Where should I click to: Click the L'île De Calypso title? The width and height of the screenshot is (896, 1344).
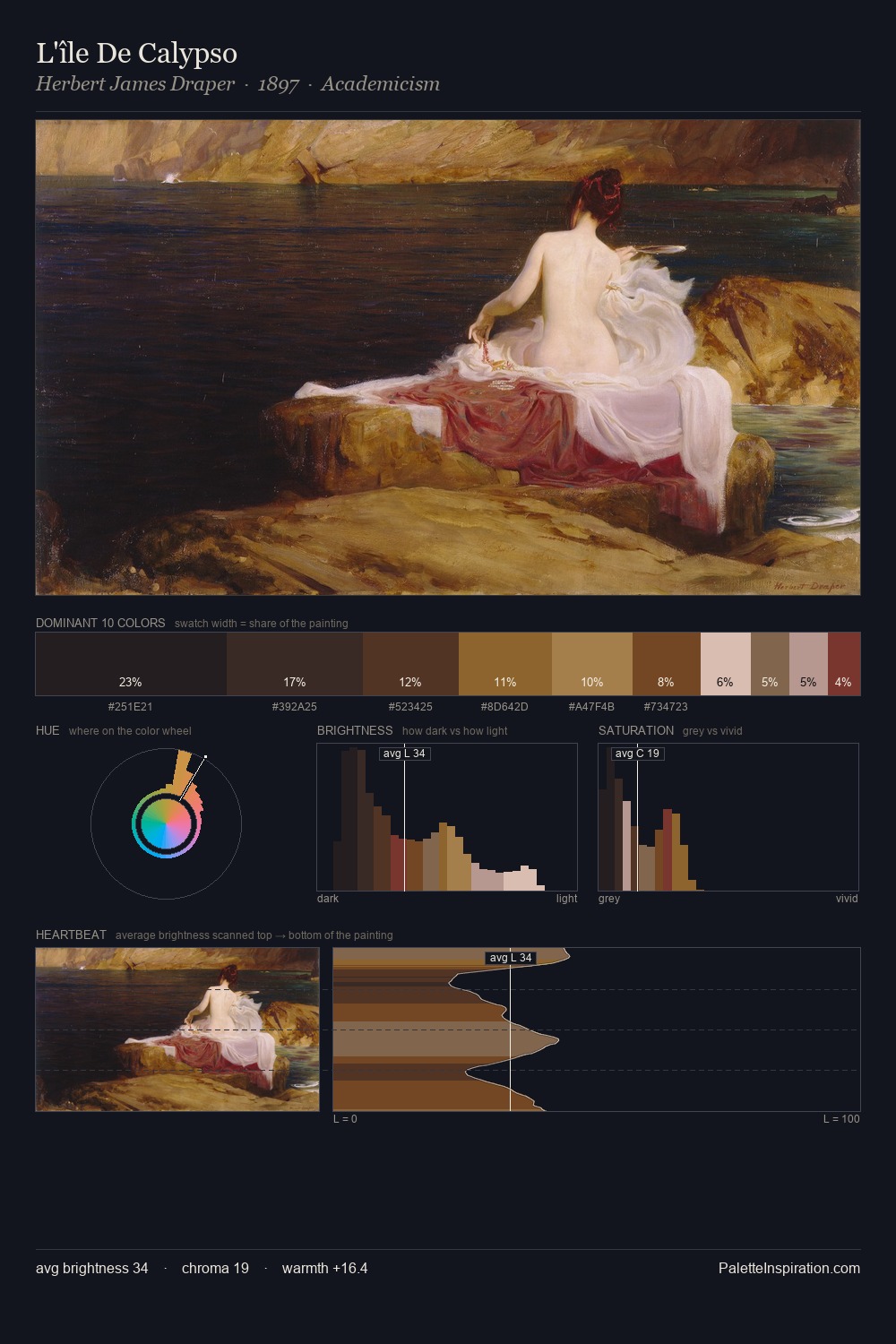click(x=136, y=53)
